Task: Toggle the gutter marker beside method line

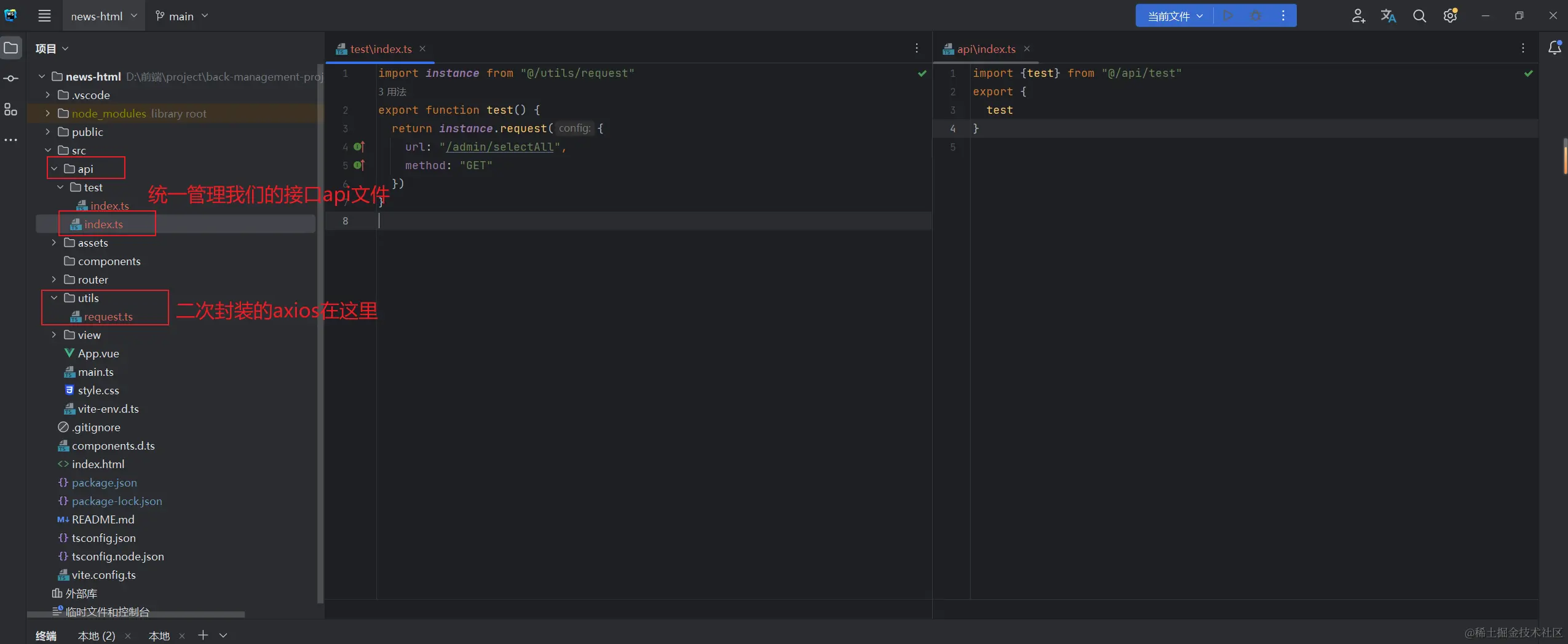Action: [x=359, y=165]
